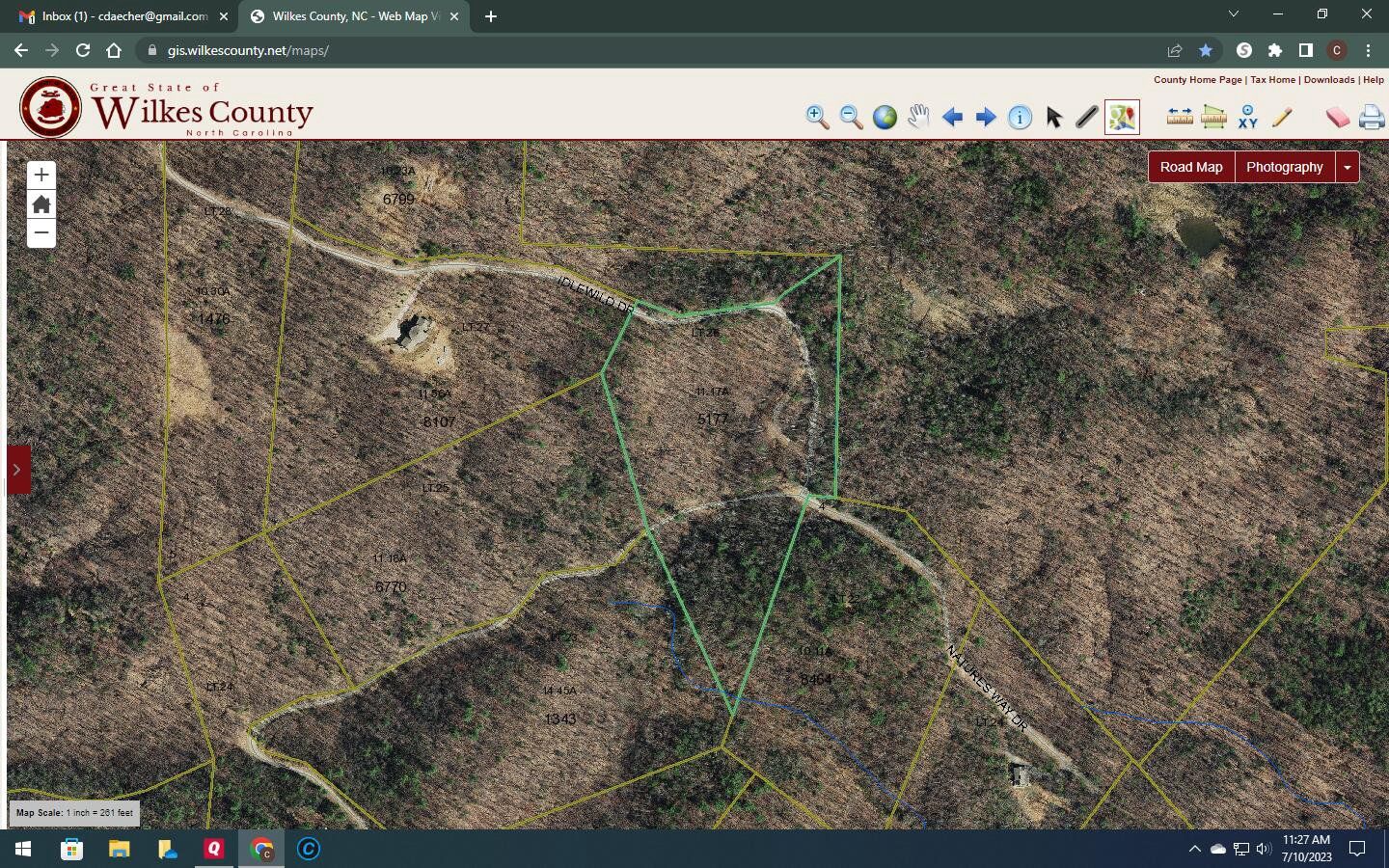The height and width of the screenshot is (868, 1389).
Task: Open File Explorer from the taskbar
Action: pyautogui.click(x=119, y=849)
